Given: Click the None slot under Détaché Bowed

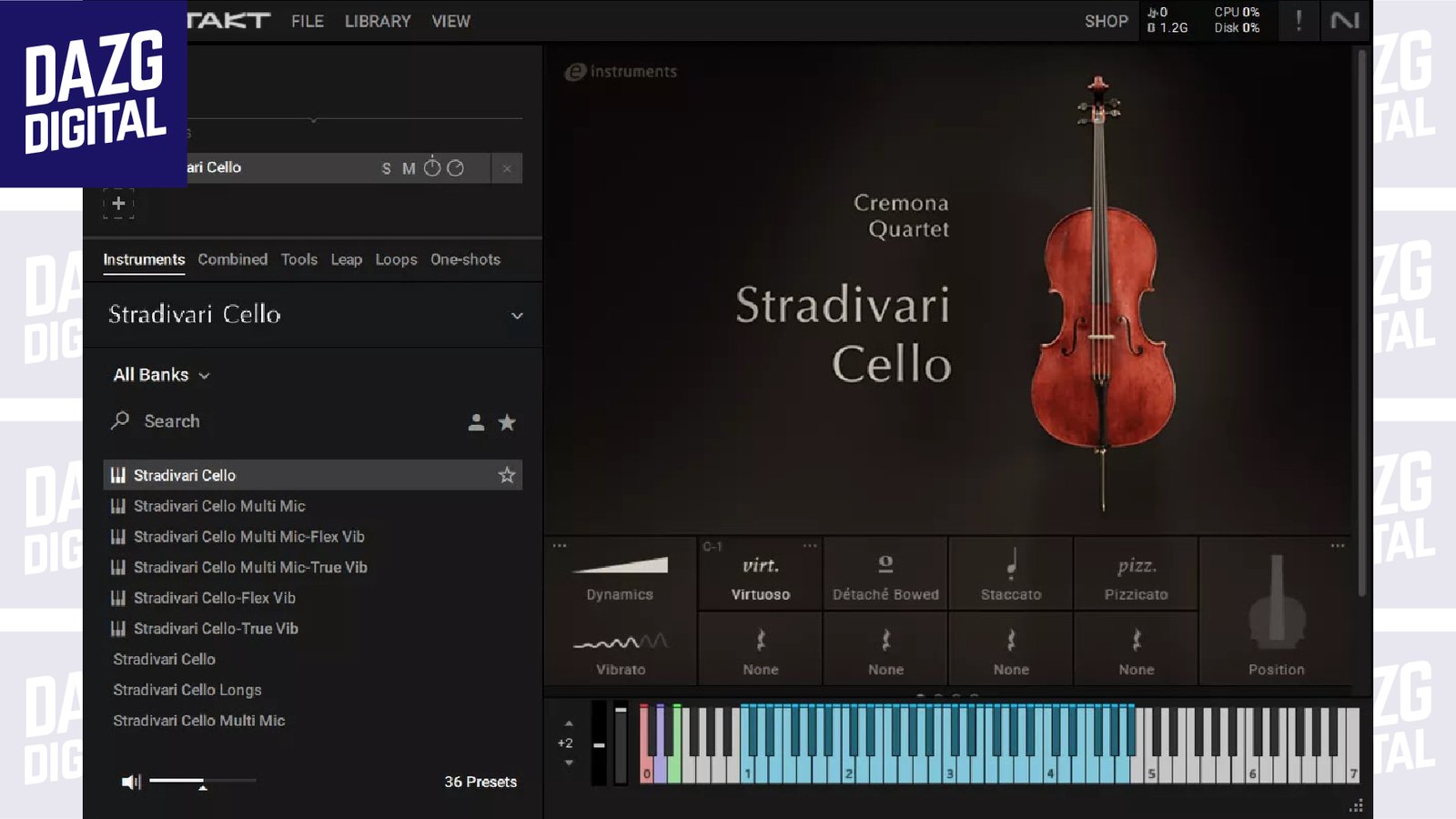Looking at the screenshot, I should pos(885,650).
